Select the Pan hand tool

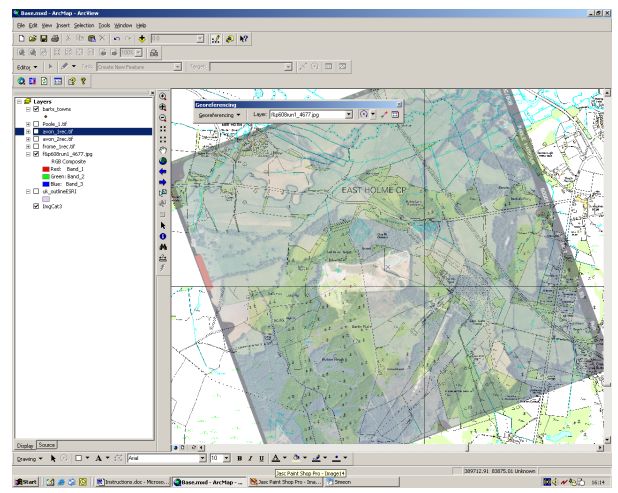pyautogui.click(x=163, y=150)
